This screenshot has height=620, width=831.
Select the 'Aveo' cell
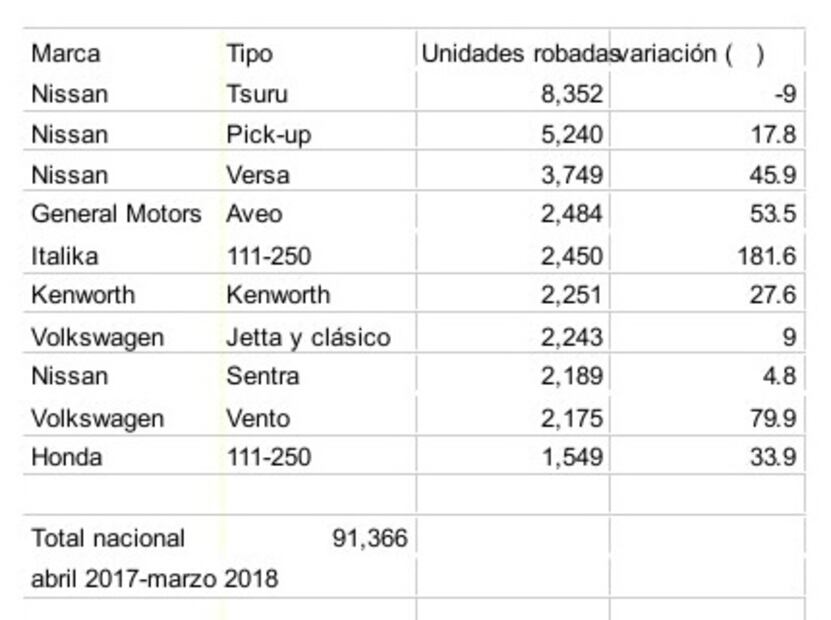click(254, 214)
